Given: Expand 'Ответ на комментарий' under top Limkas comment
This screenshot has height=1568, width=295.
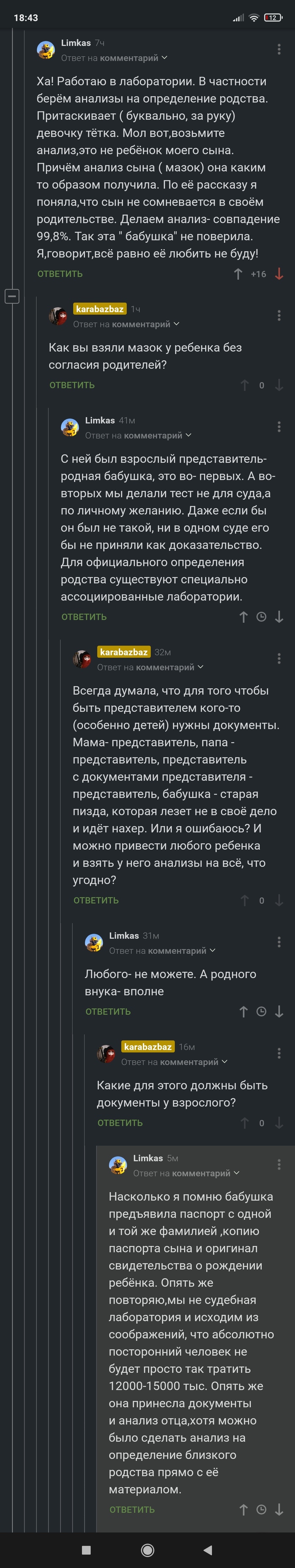Looking at the screenshot, I should tap(114, 58).
